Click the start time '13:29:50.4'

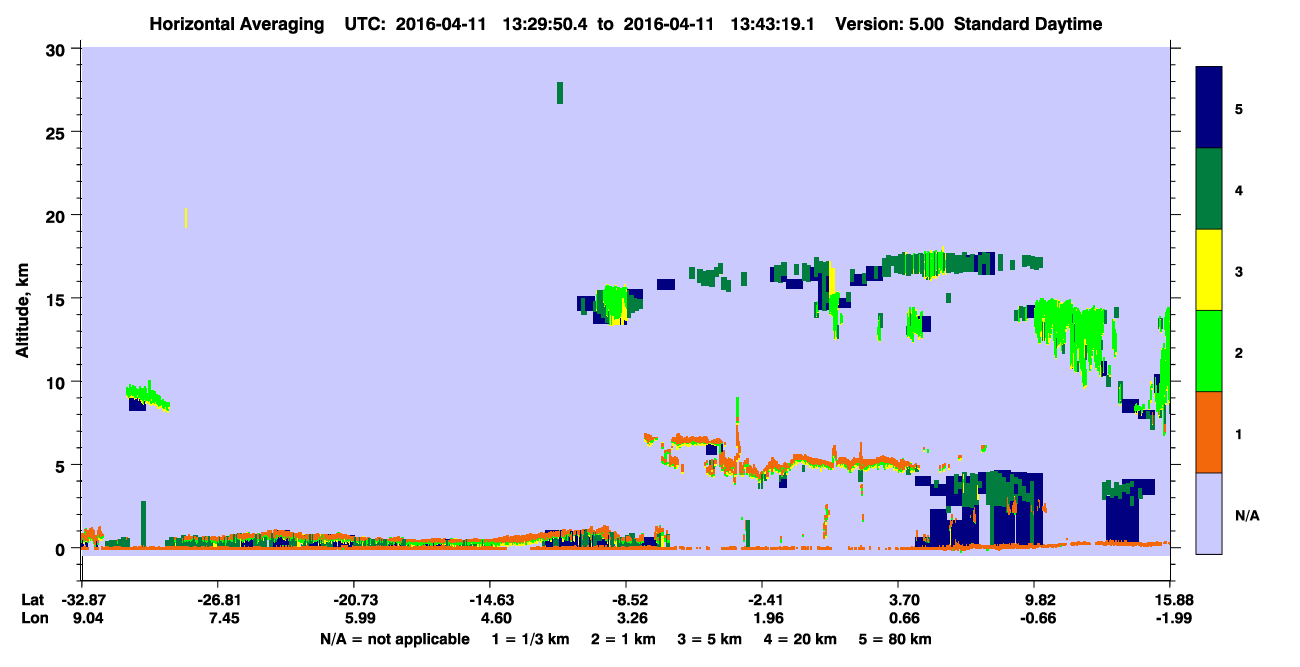tap(545, 24)
